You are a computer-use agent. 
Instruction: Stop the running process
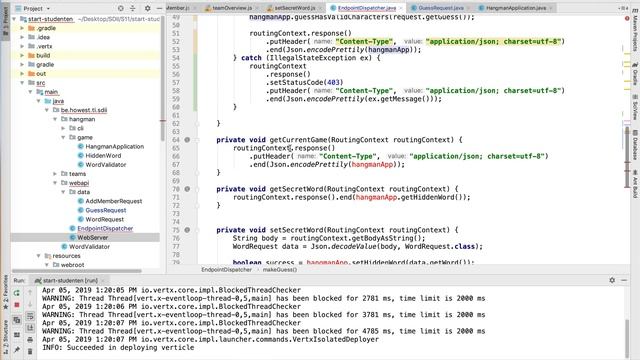click(17, 304)
